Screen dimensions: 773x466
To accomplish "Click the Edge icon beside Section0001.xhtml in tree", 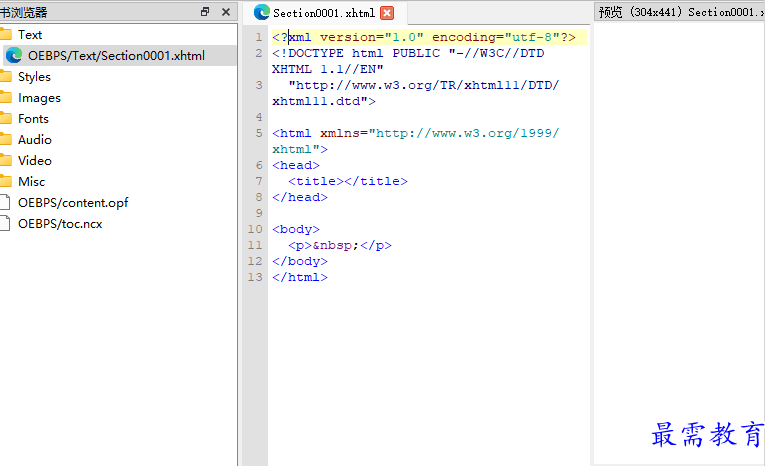I will click(14, 55).
